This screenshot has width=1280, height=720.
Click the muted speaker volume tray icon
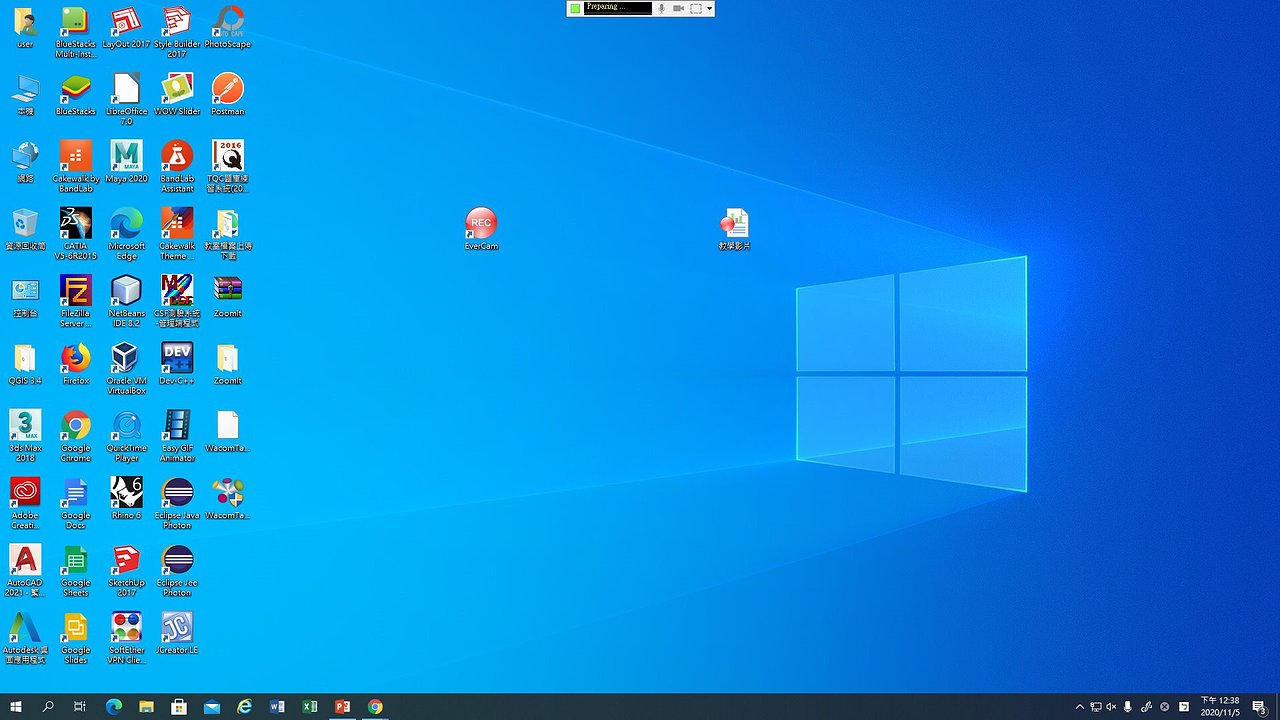[1111, 707]
